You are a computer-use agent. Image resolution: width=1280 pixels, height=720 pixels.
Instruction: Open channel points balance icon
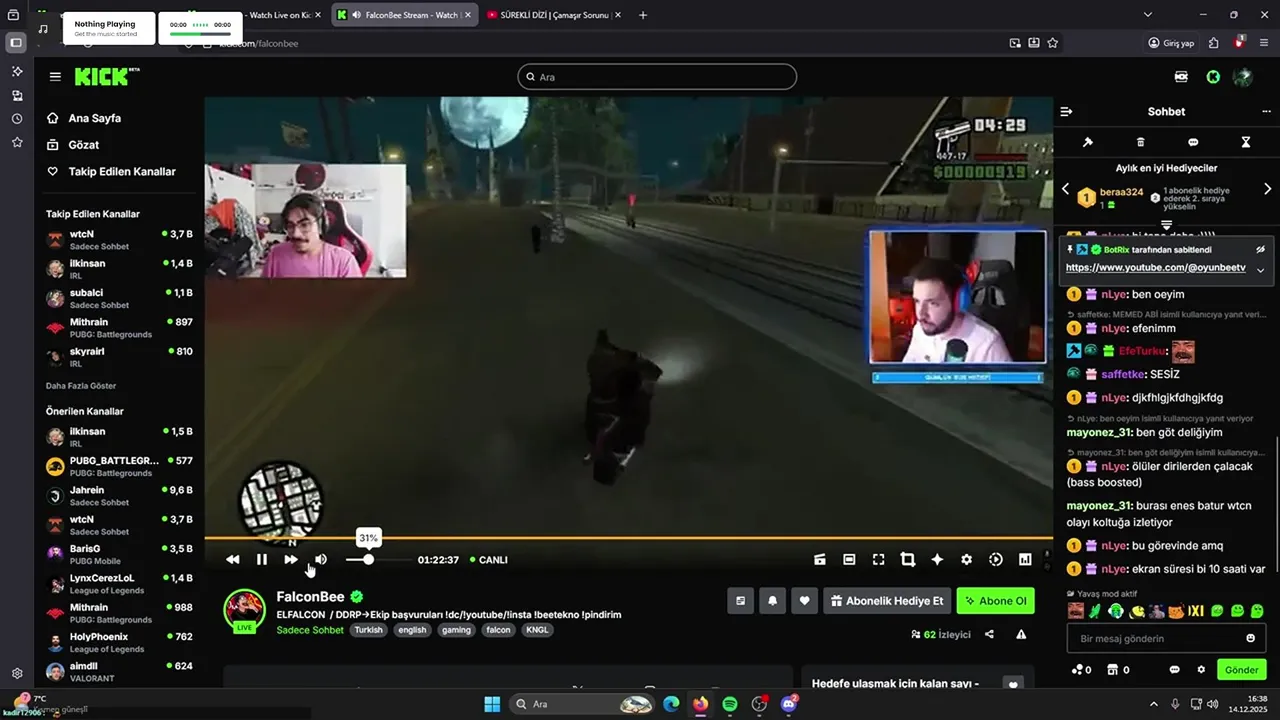(1077, 670)
